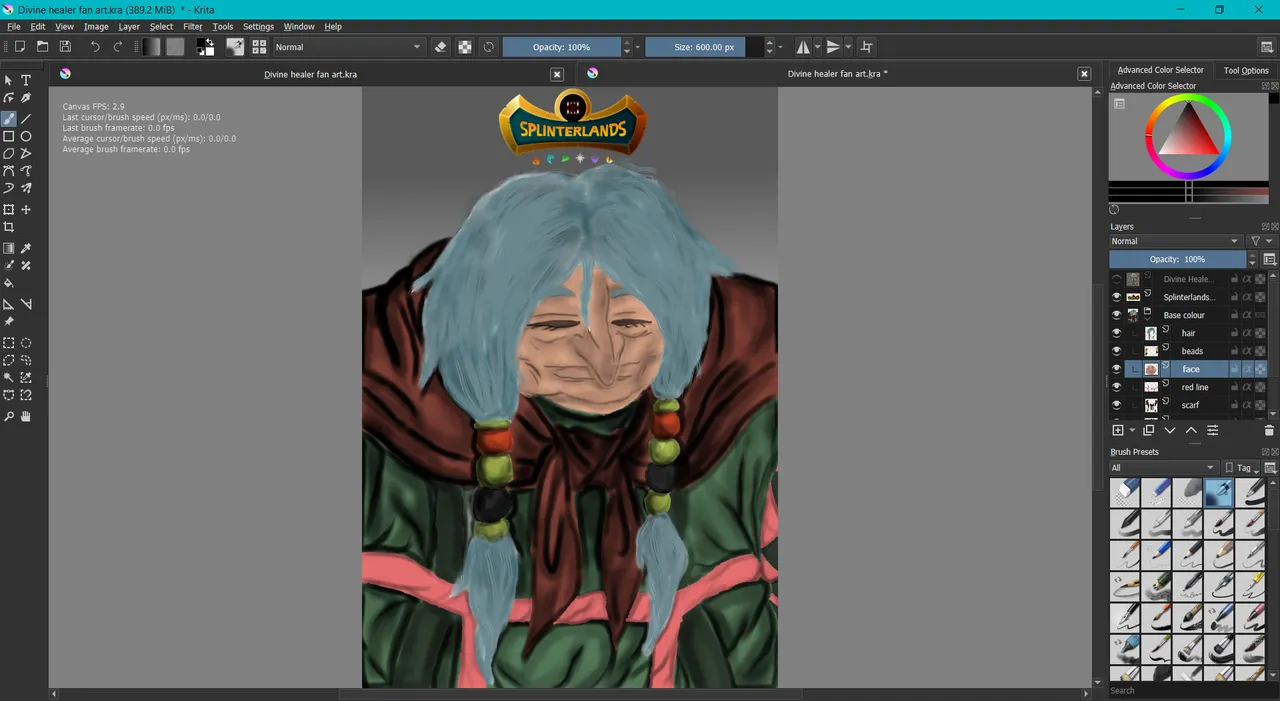Hide the hair layer

coord(1116,333)
